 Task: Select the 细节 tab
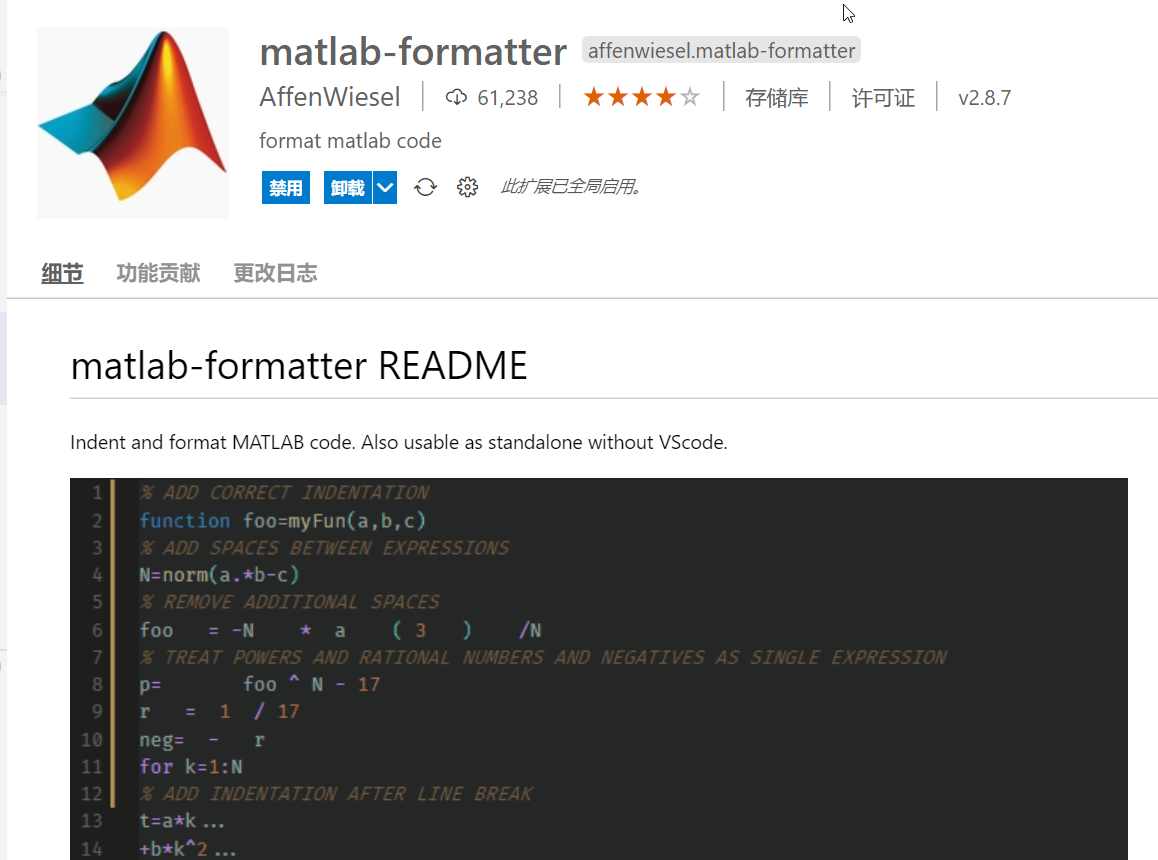point(62,272)
